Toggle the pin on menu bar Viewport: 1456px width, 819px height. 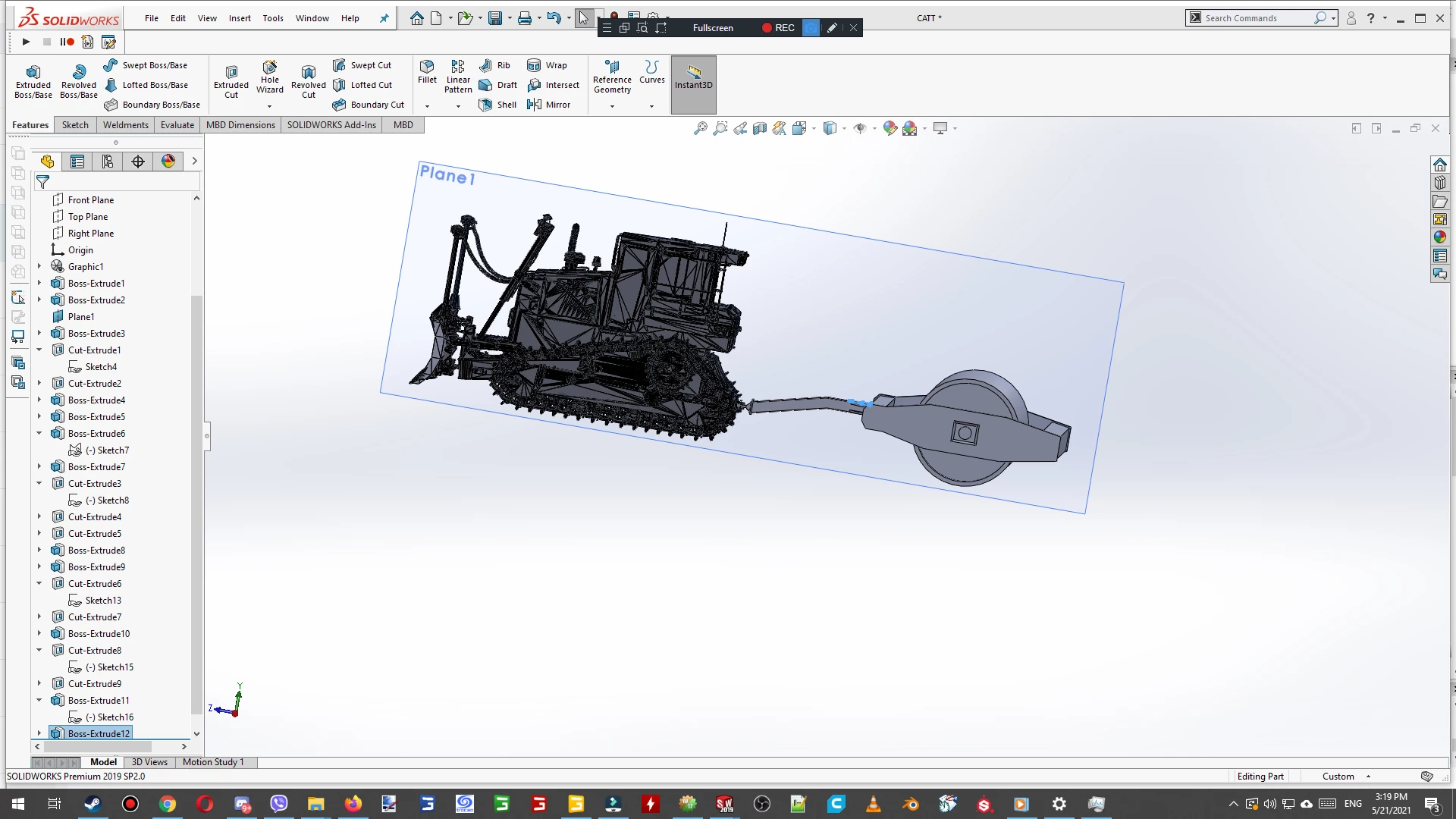tap(384, 18)
